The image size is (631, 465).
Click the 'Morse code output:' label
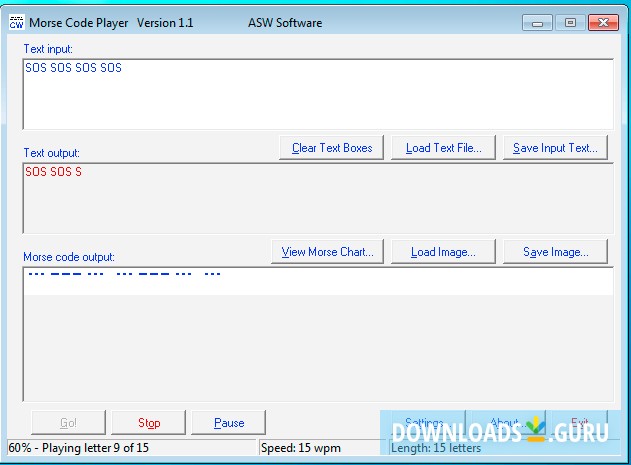[69, 257]
